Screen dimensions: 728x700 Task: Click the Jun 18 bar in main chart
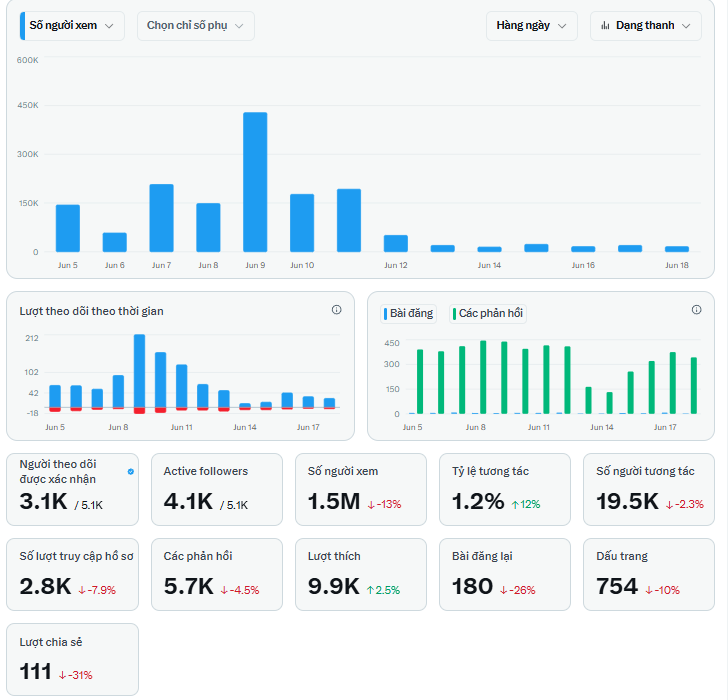coord(676,249)
